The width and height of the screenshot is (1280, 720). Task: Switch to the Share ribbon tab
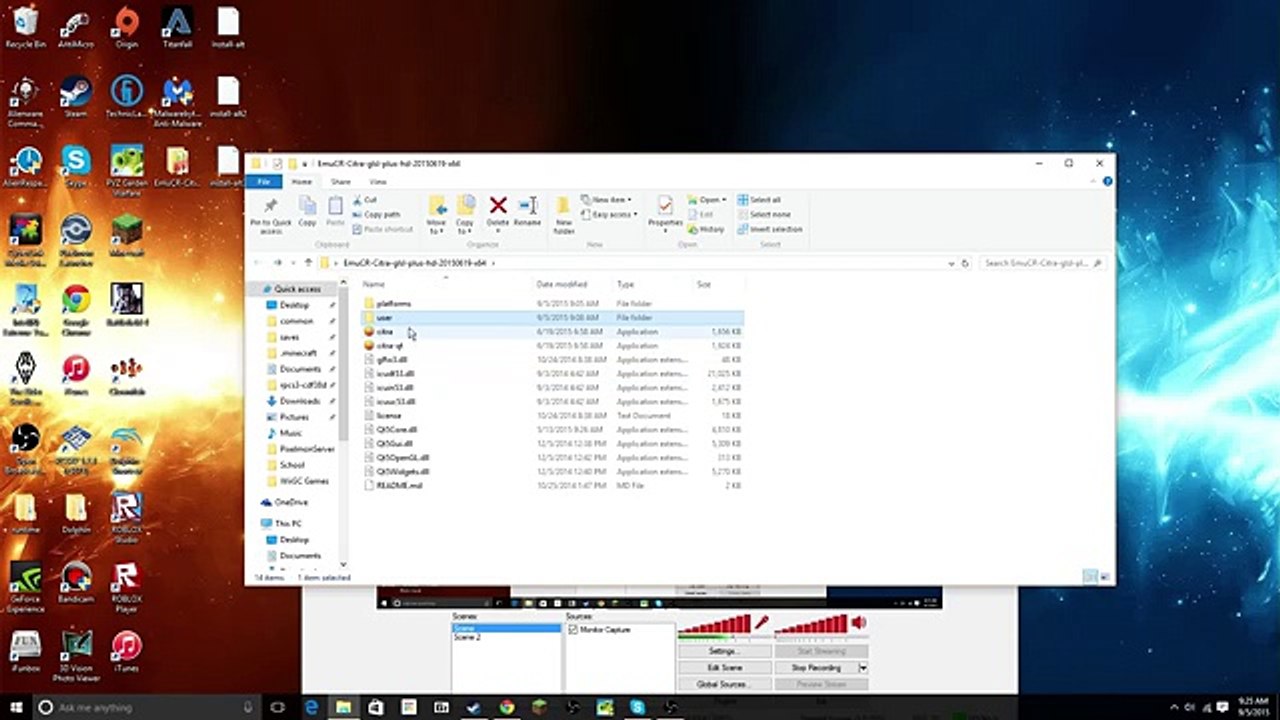pyautogui.click(x=341, y=182)
